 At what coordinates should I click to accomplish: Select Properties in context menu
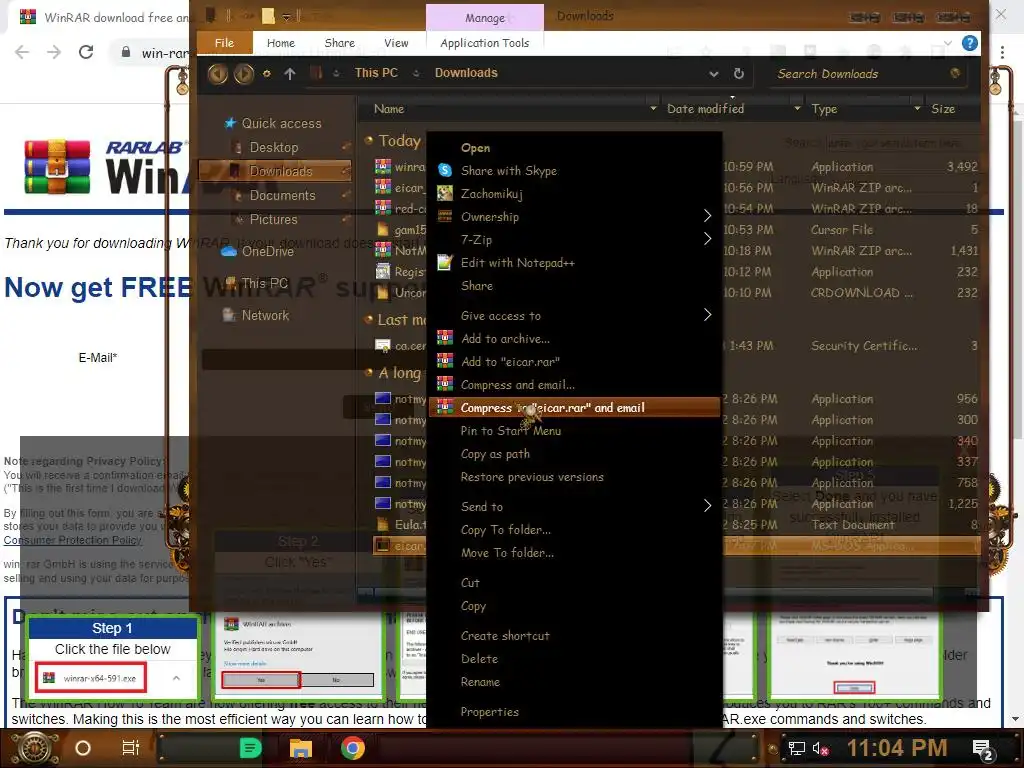pyautogui.click(x=489, y=712)
